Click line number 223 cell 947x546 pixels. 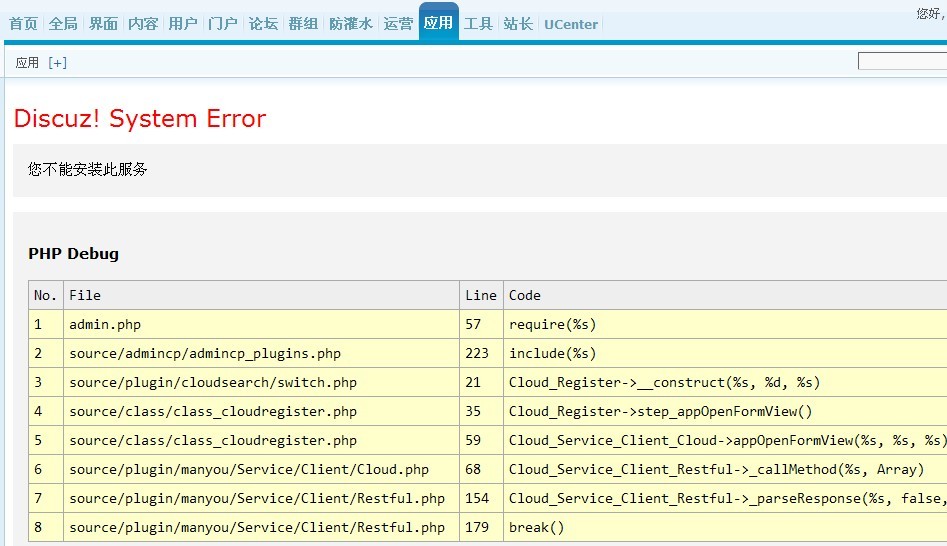(481, 353)
